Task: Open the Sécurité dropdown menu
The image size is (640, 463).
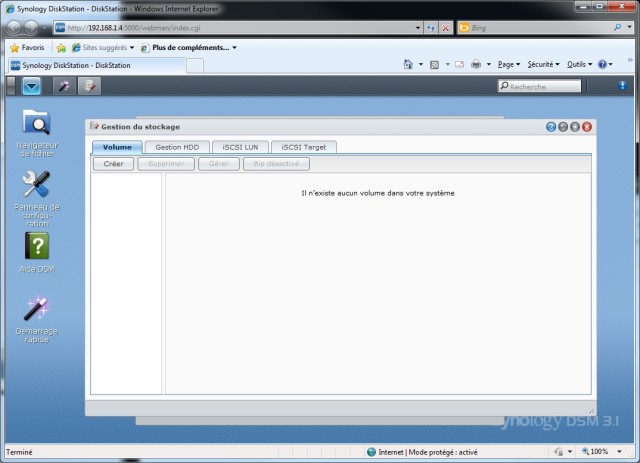Action: pos(543,64)
